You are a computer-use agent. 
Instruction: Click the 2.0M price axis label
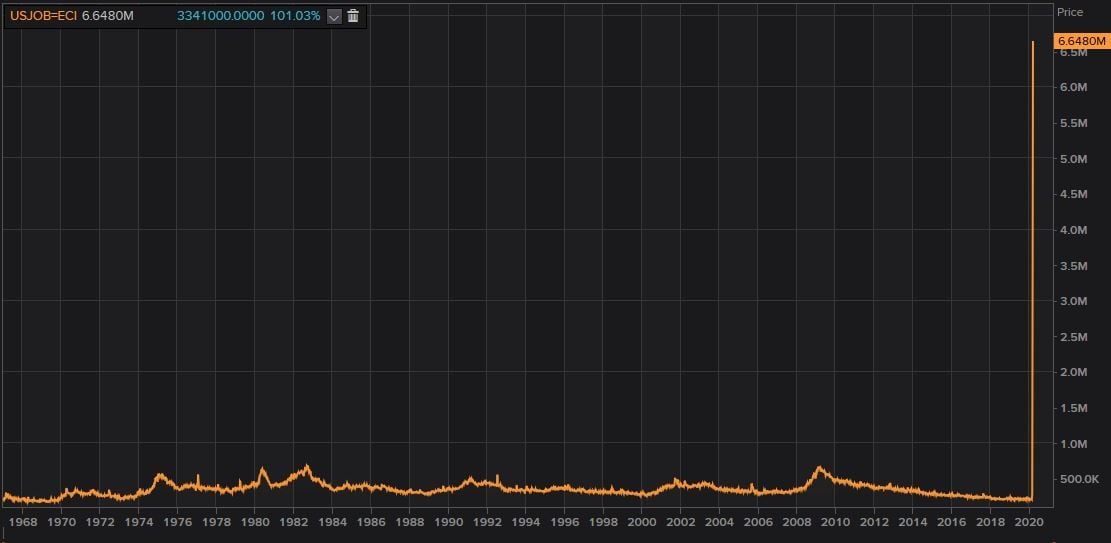pyautogui.click(x=1073, y=372)
